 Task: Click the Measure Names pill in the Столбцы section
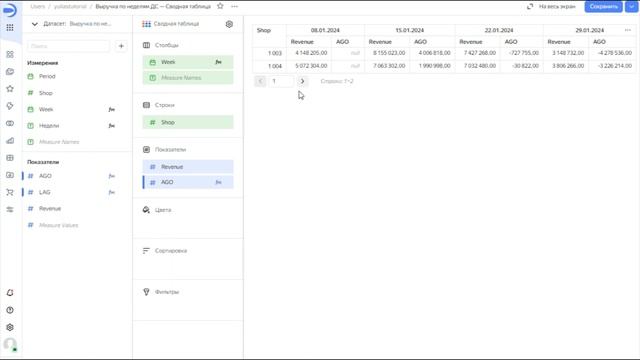click(188, 78)
